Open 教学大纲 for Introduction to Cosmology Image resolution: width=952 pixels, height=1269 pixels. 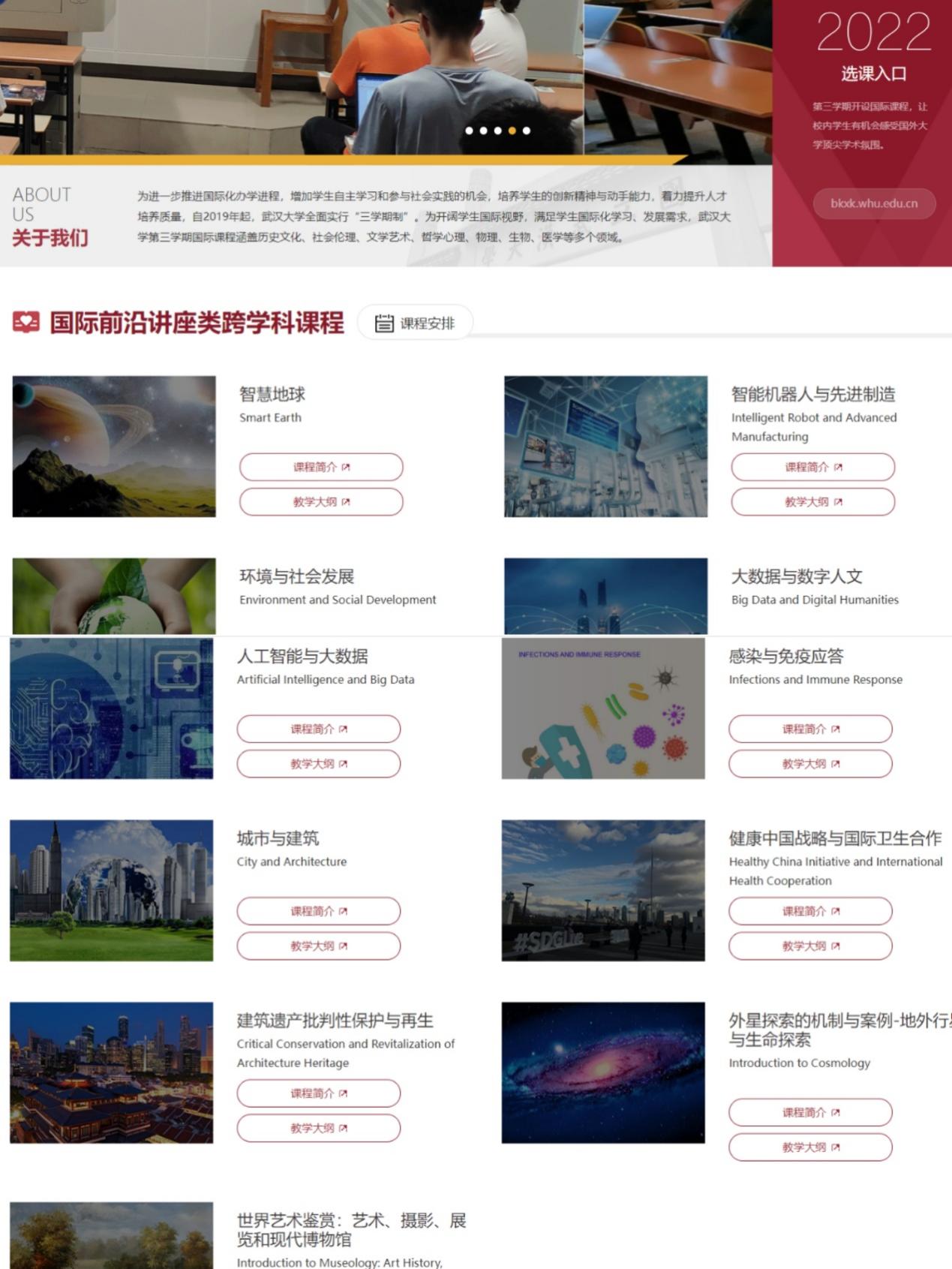(x=810, y=1147)
